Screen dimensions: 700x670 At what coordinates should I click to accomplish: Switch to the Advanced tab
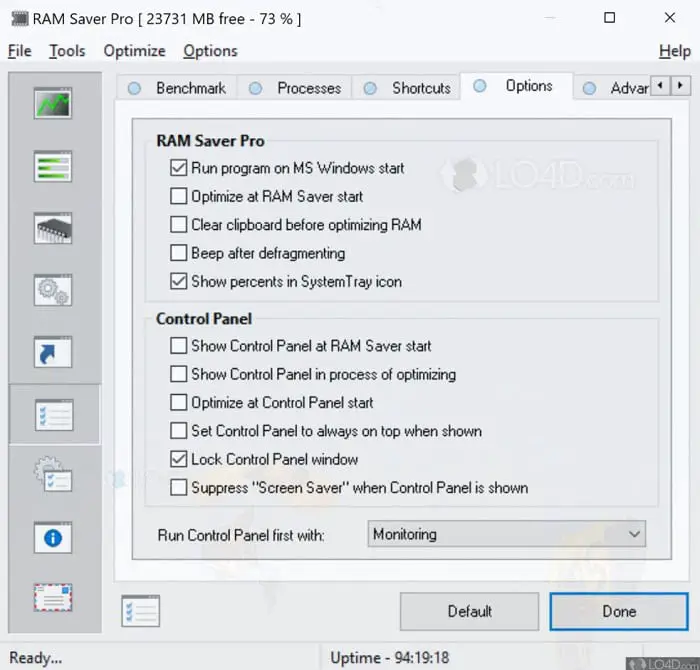612,88
